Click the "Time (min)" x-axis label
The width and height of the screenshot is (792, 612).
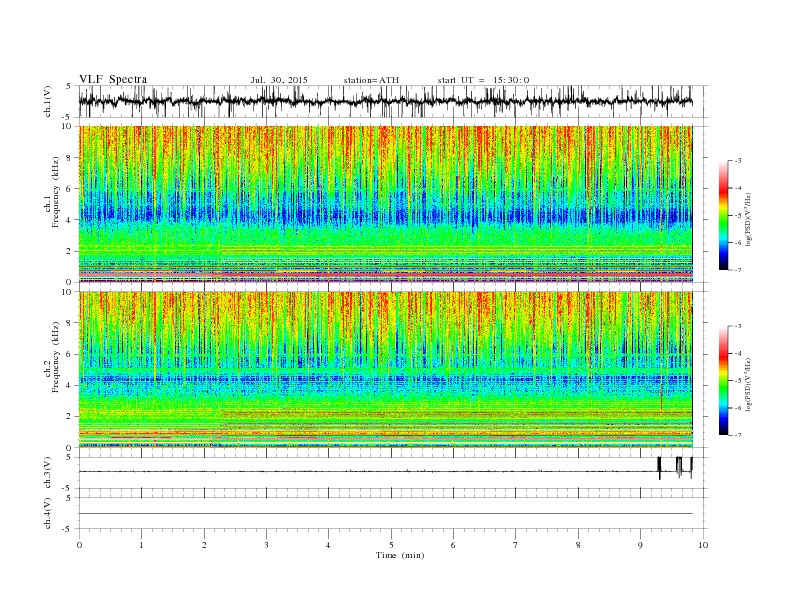pos(400,555)
